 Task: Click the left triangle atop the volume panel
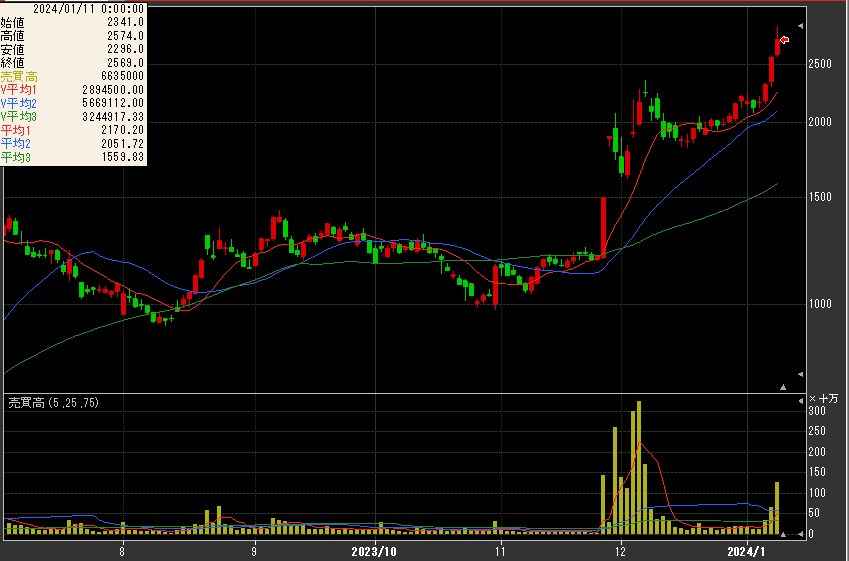click(x=799, y=400)
